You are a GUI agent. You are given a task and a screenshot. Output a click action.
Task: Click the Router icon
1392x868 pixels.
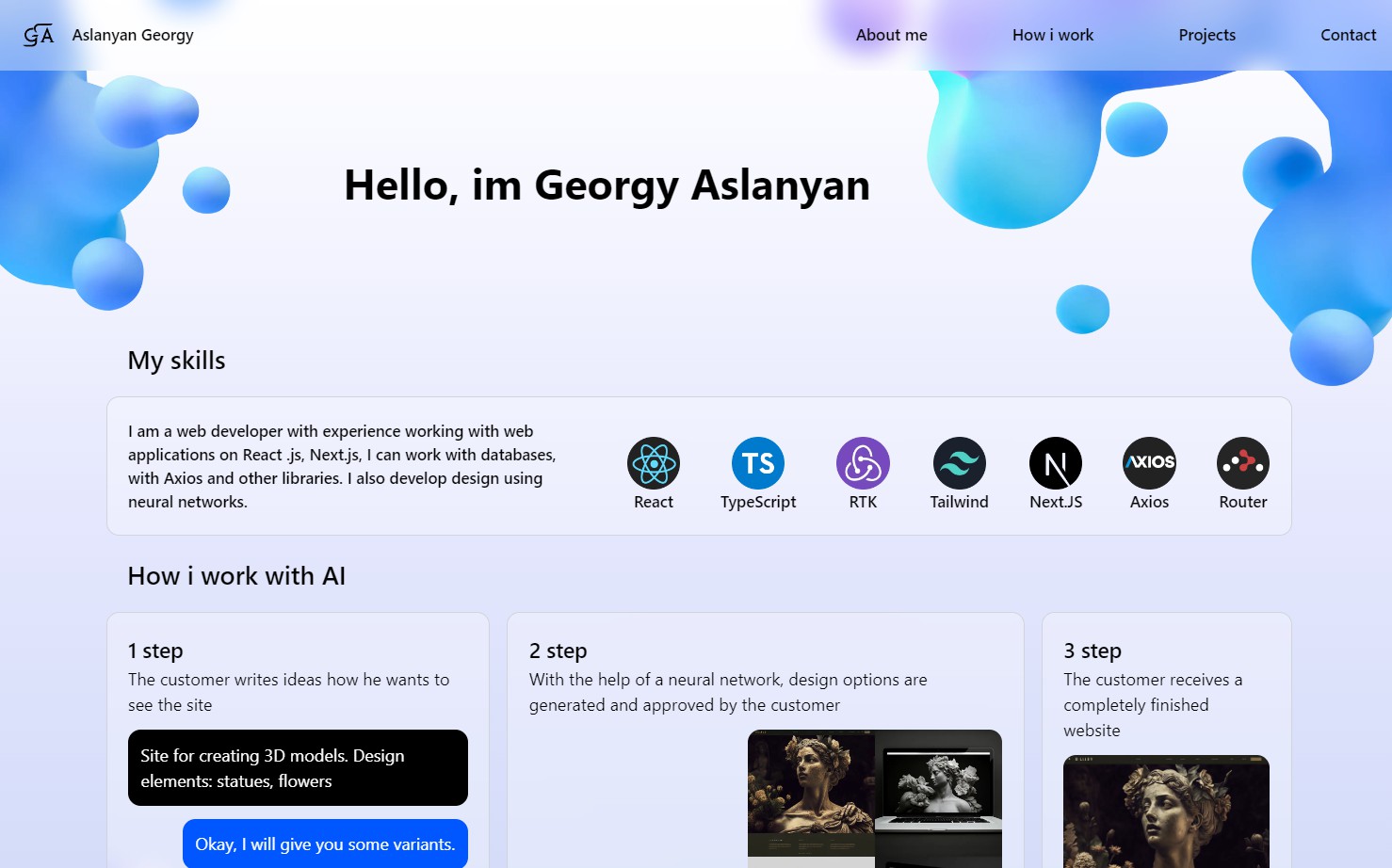tap(1243, 463)
